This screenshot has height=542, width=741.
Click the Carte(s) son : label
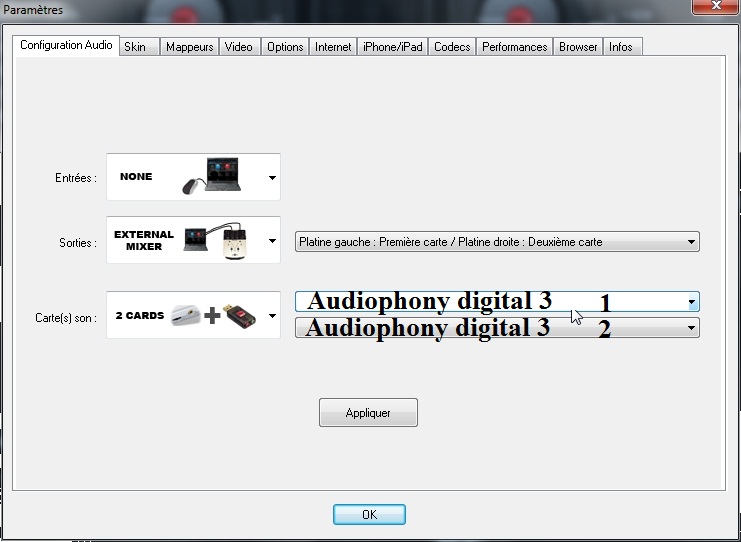pos(66,318)
